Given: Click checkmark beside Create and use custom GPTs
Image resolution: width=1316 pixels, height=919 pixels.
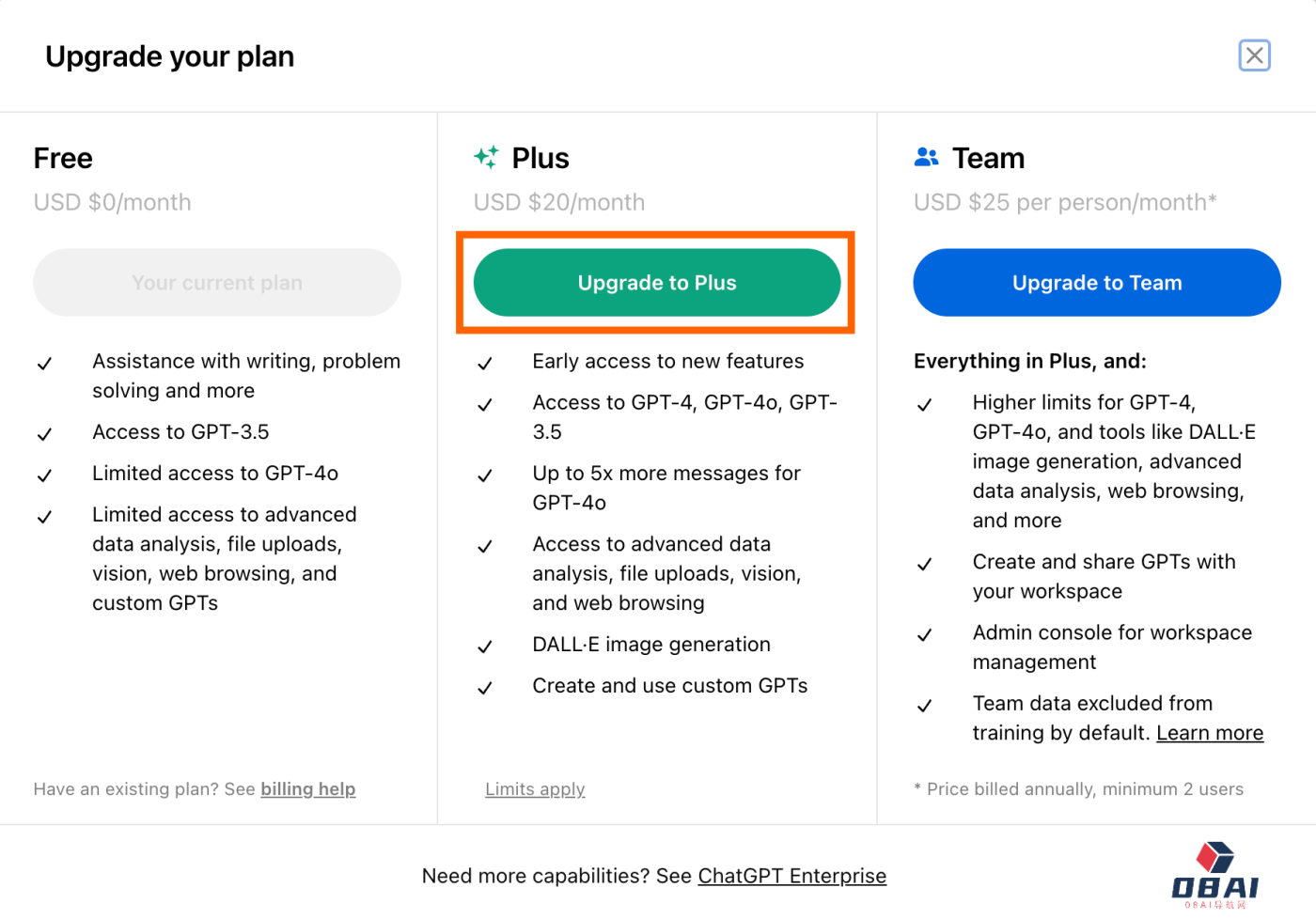Looking at the screenshot, I should (x=485, y=688).
